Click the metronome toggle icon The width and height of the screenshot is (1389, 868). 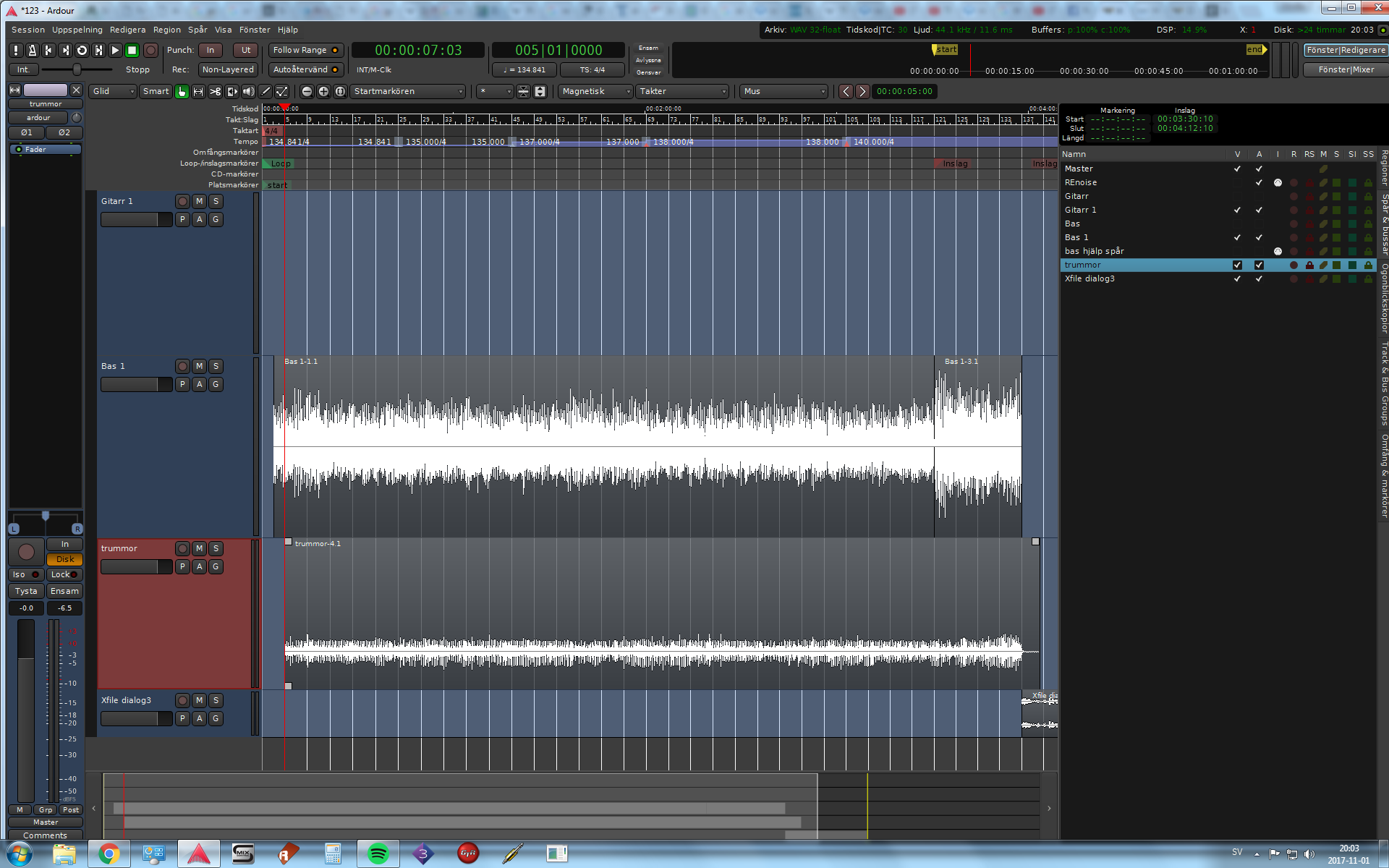click(32, 50)
